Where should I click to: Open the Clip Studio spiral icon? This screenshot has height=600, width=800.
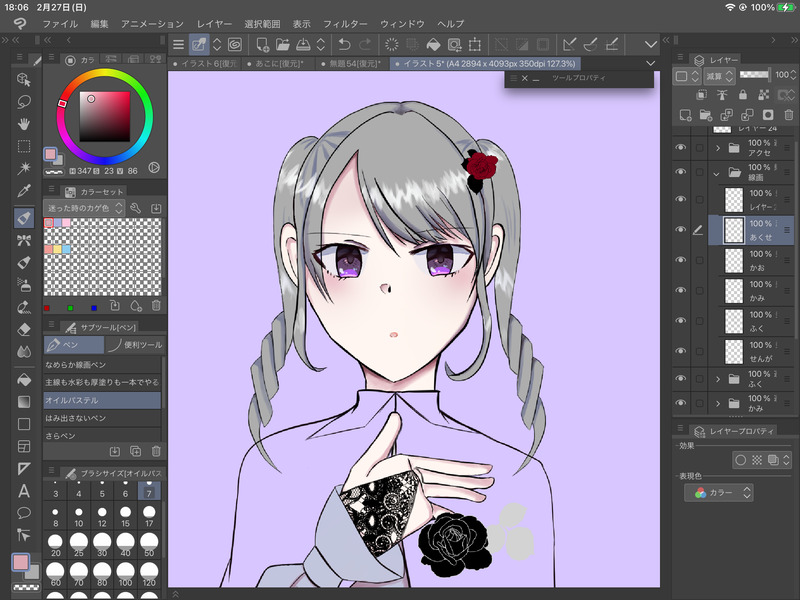point(235,45)
